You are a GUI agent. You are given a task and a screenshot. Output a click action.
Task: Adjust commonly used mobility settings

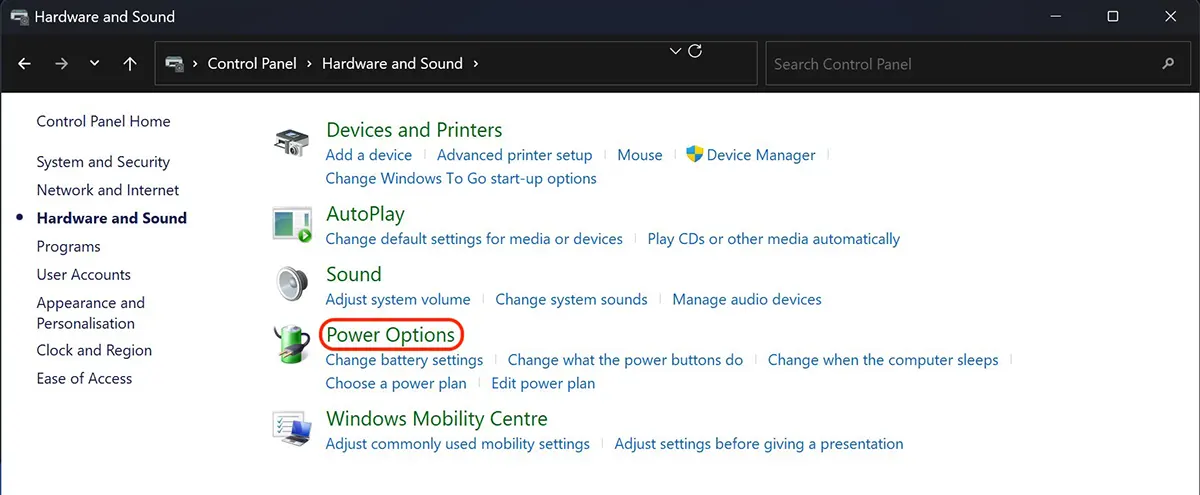pyautogui.click(x=457, y=443)
